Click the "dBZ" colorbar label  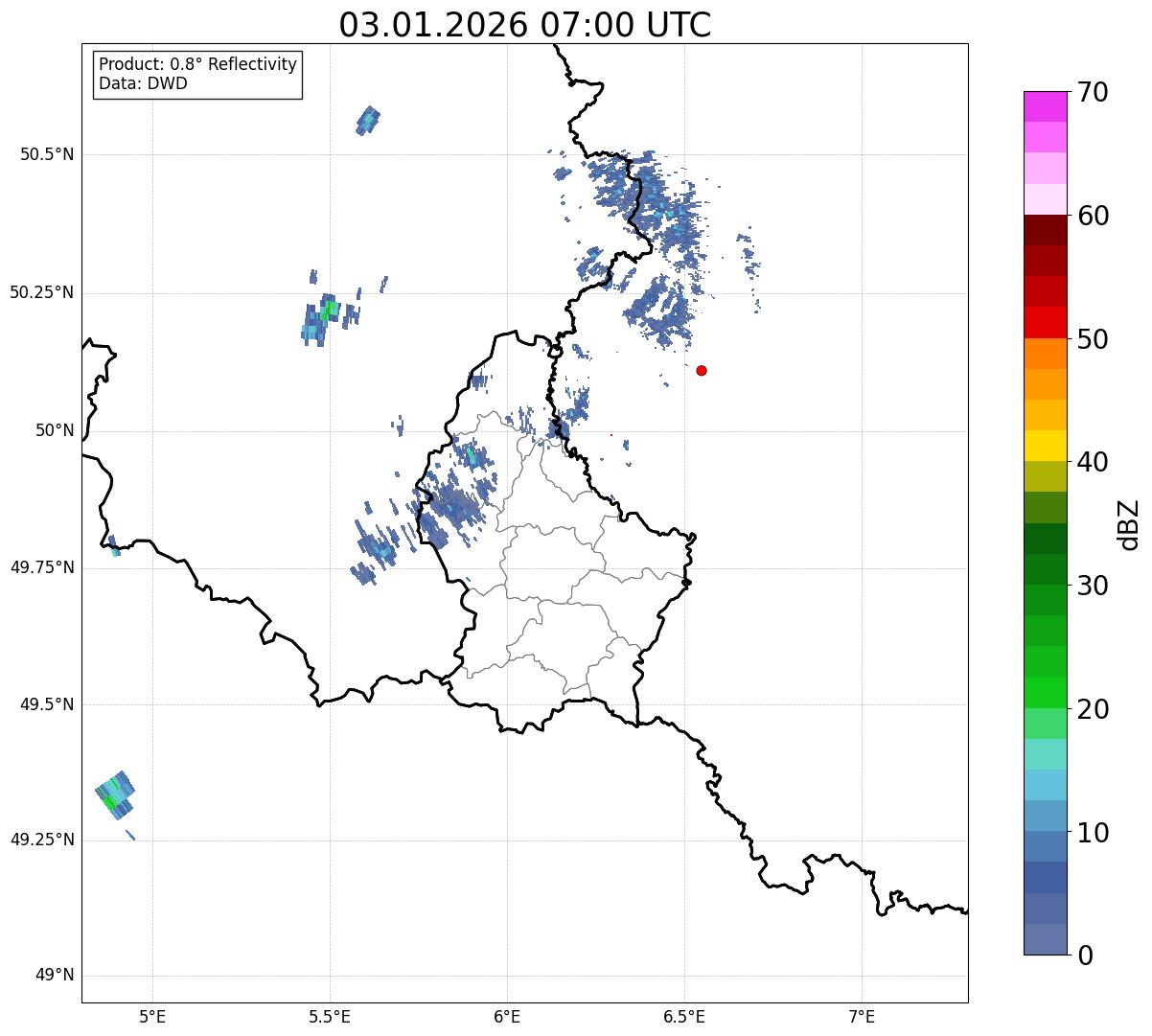tap(1129, 523)
